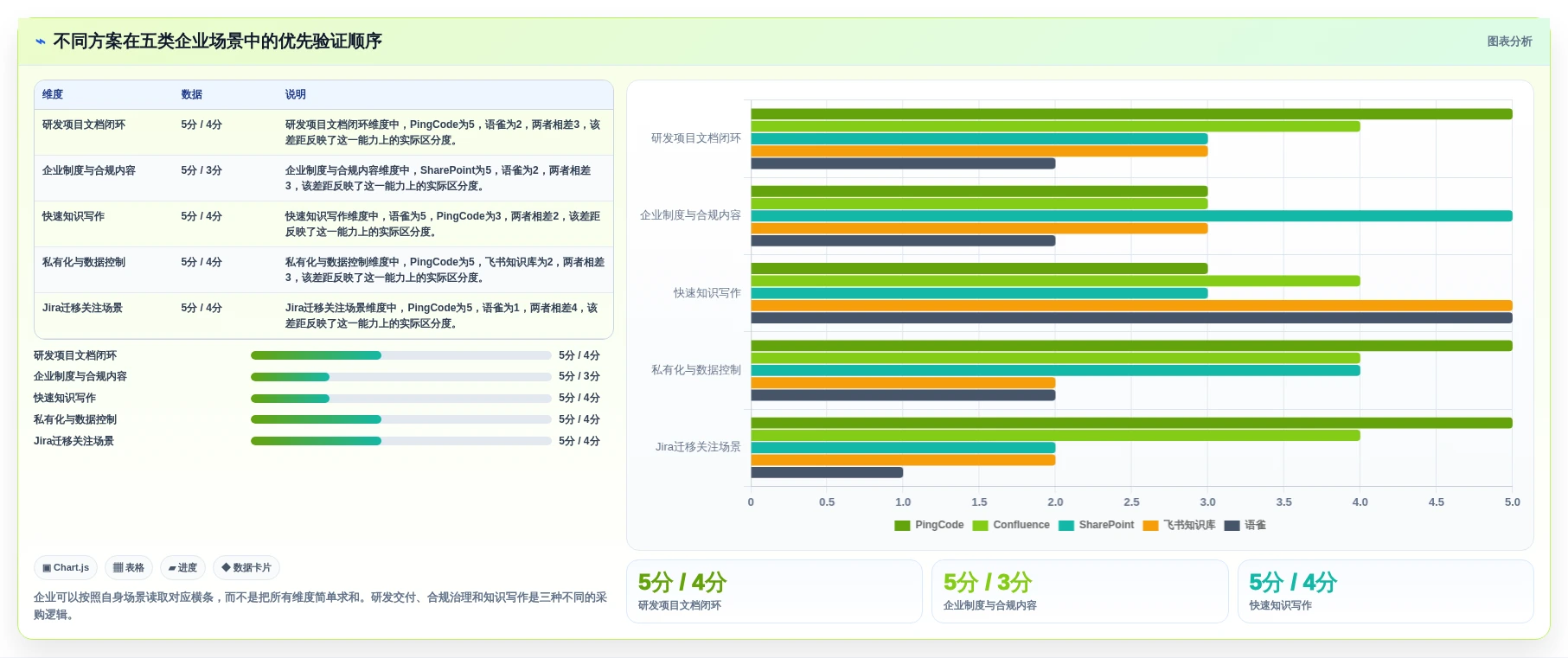Viewport: 1568px width, 658px height.
Task: Click the 私有化与数据控制 chart axis label
Action: click(x=696, y=370)
